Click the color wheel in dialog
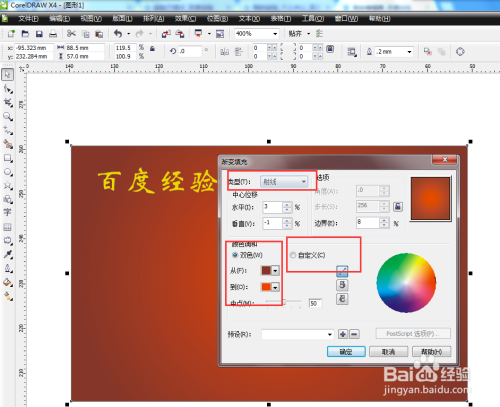This screenshot has width=500, height=407. pyautogui.click(x=406, y=283)
